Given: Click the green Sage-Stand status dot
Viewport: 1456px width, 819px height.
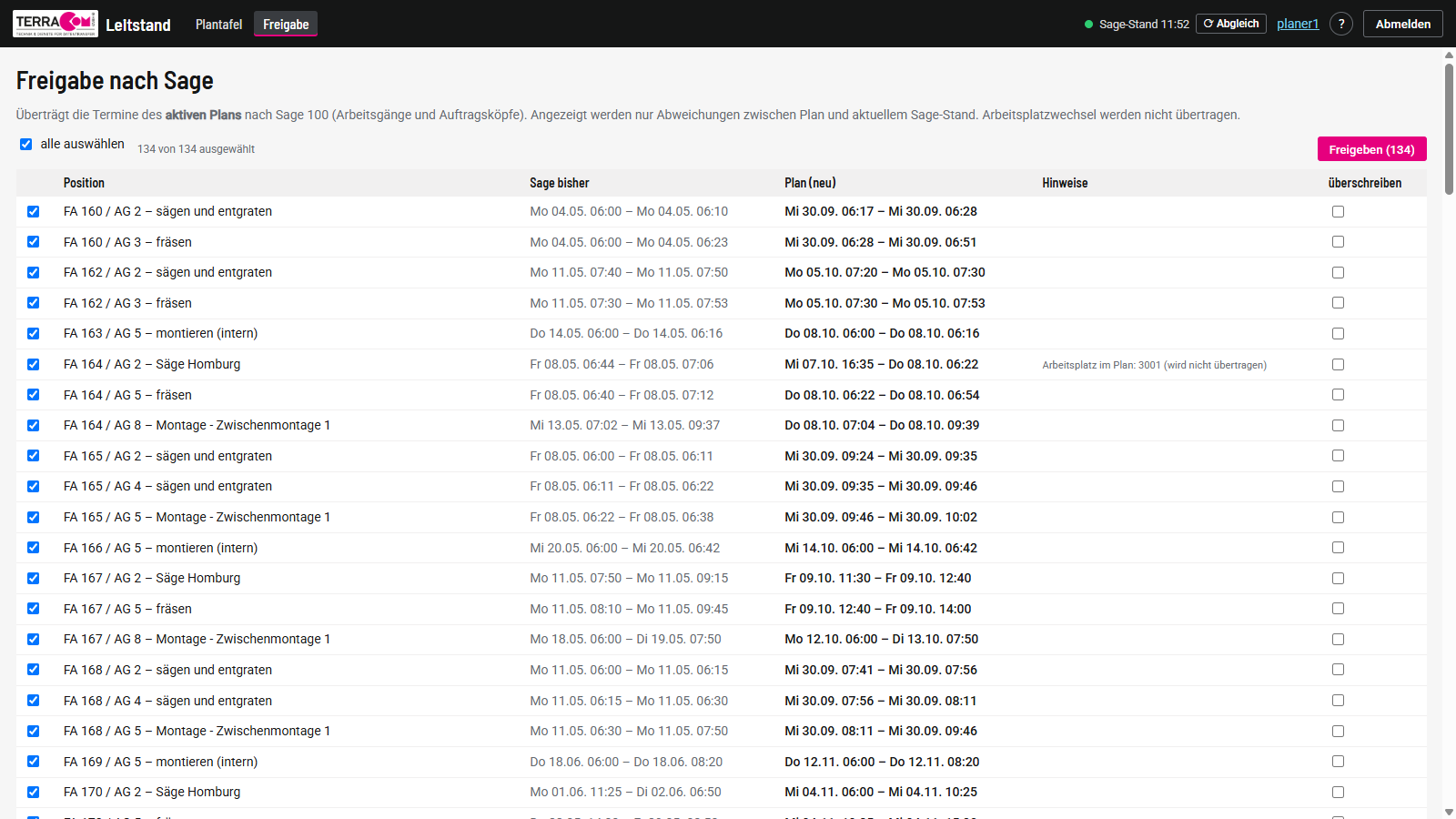Looking at the screenshot, I should pyautogui.click(x=1088, y=25).
